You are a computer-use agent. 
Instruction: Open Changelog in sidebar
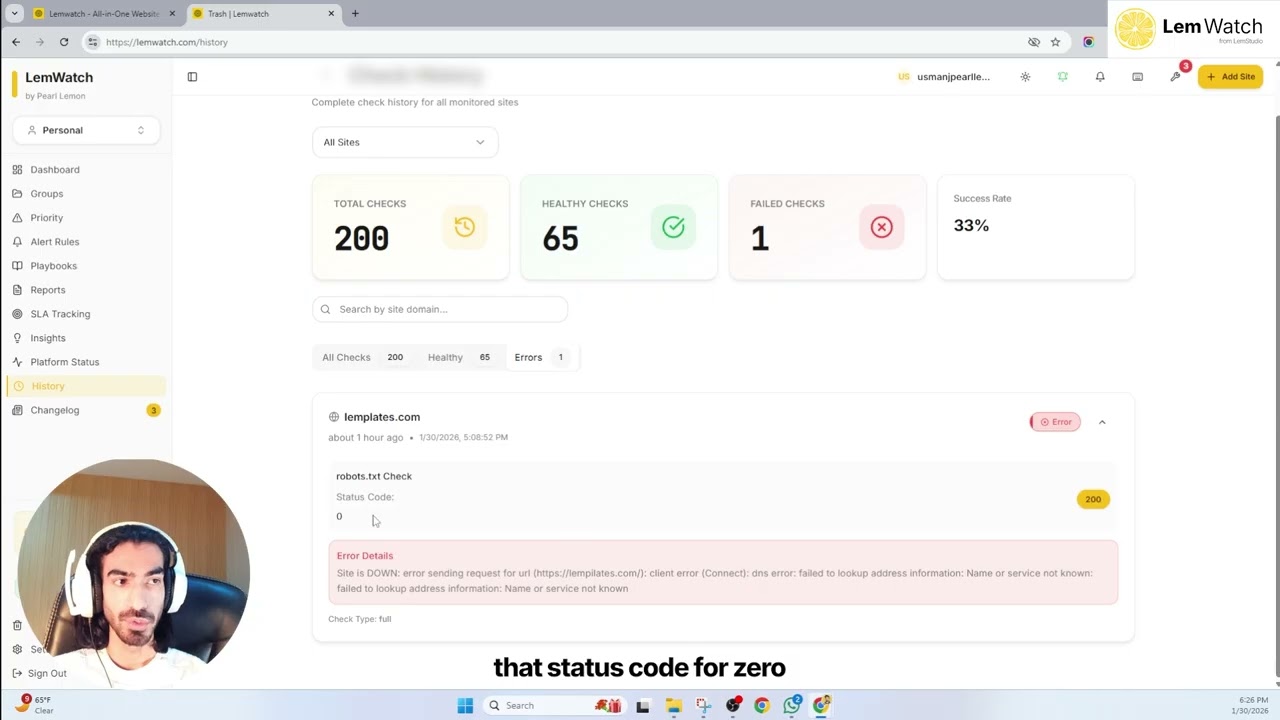[54, 410]
